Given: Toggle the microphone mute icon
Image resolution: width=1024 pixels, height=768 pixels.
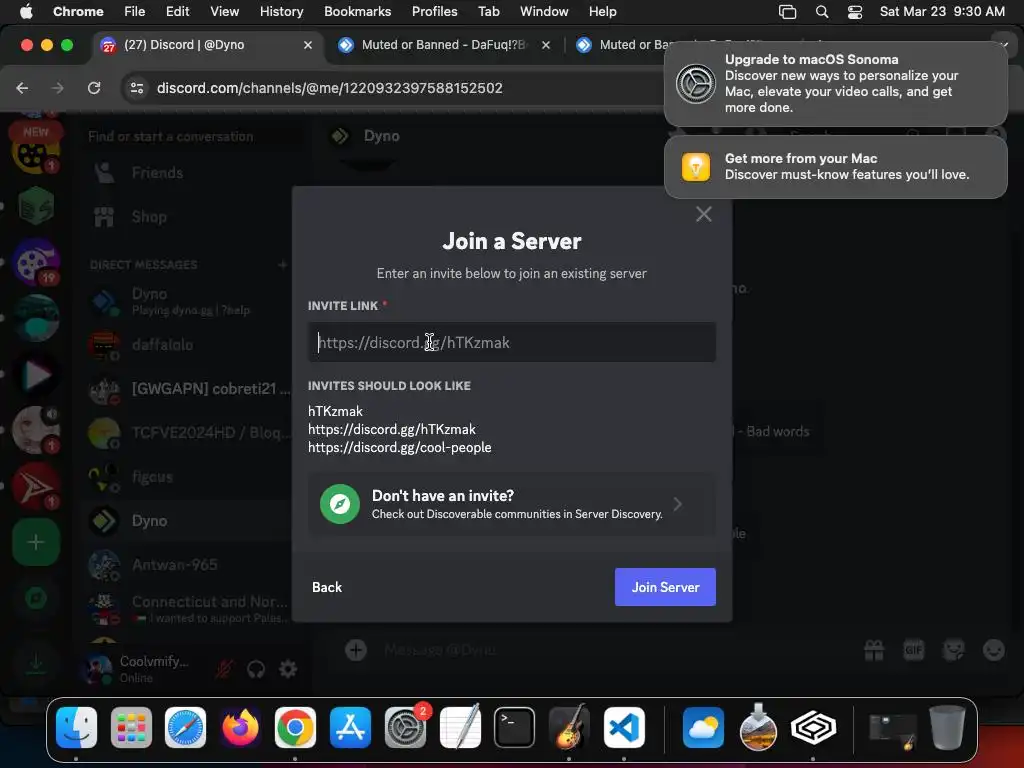Looking at the screenshot, I should point(224,669).
